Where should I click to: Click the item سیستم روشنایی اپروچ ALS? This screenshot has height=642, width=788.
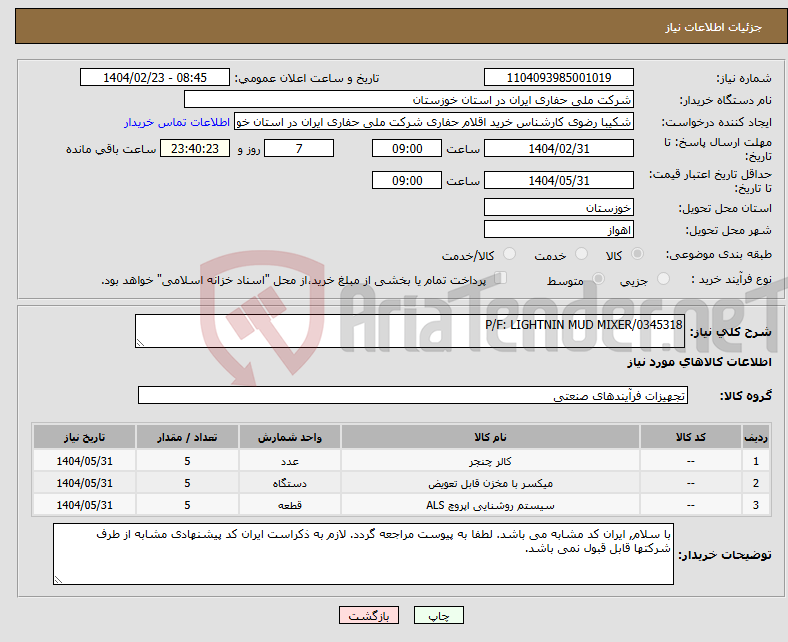tap(490, 505)
